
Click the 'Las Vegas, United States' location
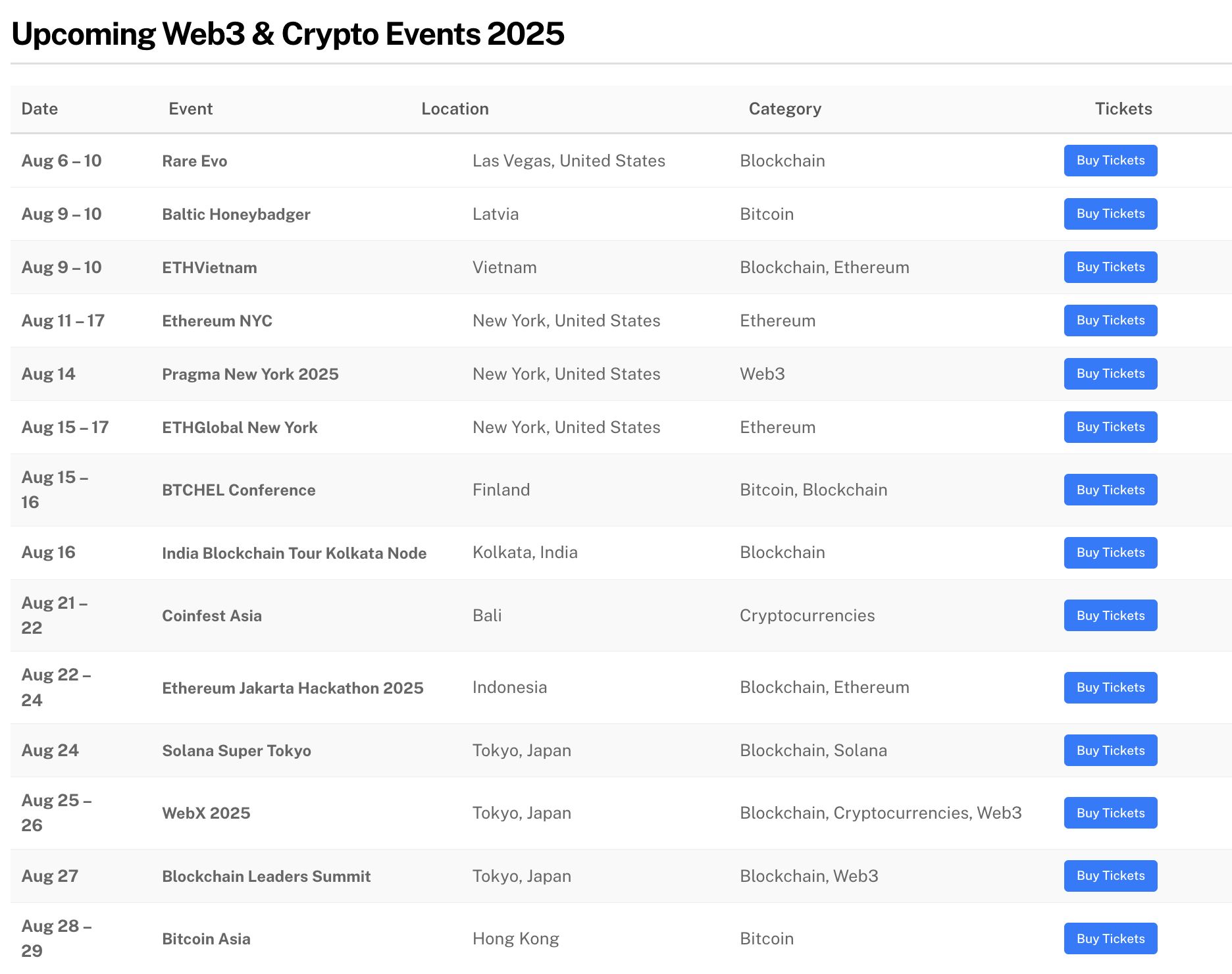tap(569, 161)
